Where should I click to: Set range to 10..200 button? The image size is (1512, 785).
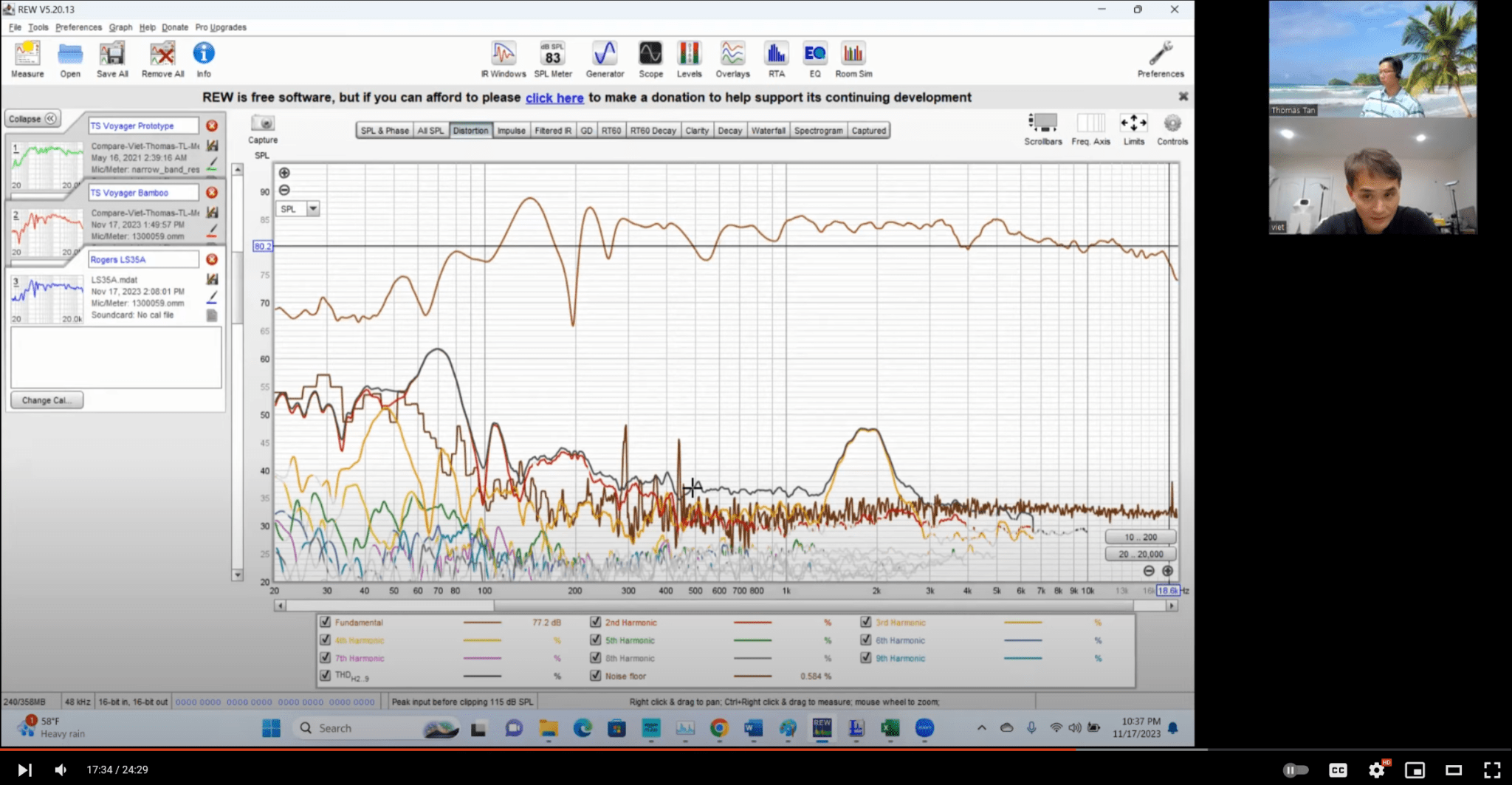1141,537
